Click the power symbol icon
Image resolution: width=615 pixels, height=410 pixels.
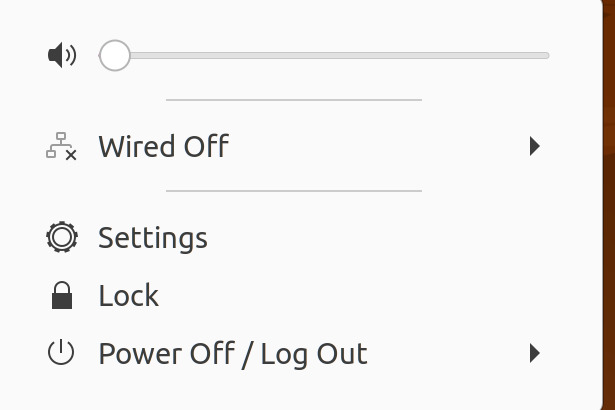click(62, 354)
